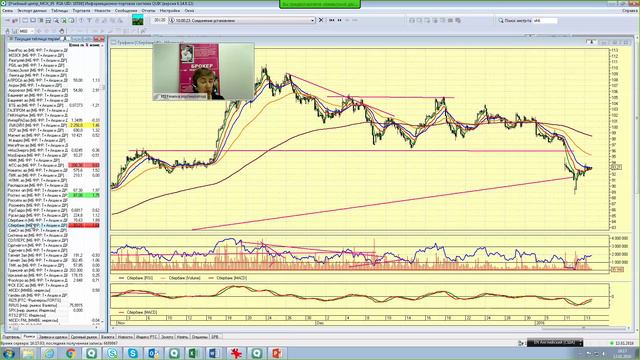Click the server time status bar text
The height and width of the screenshot is (360, 640).
[x=59, y=343]
